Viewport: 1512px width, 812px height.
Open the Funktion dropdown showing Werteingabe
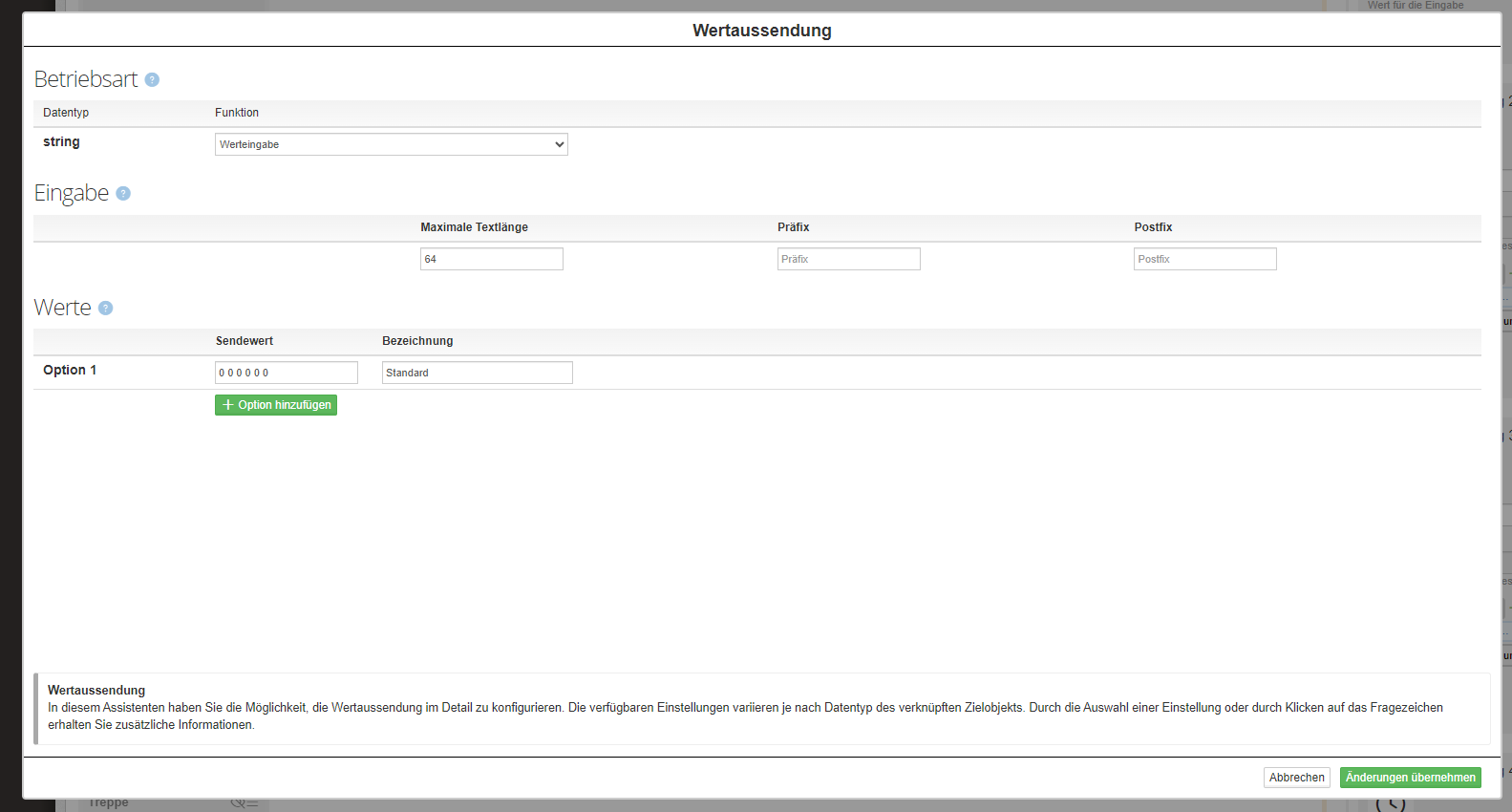[x=391, y=144]
